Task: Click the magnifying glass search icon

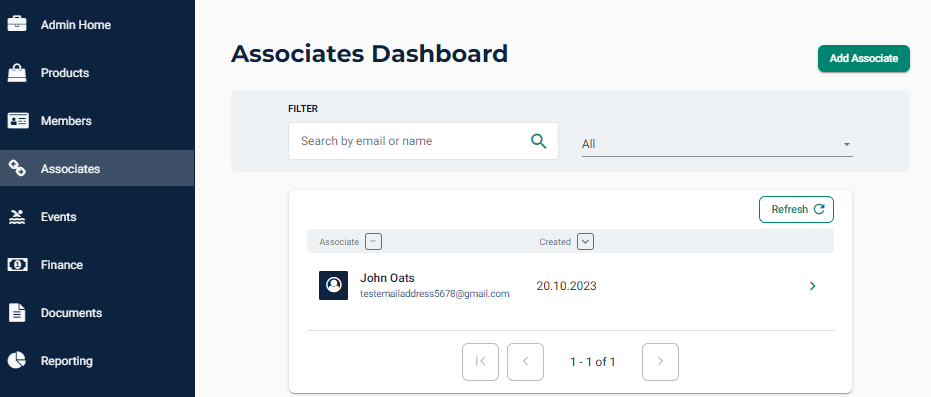Action: [539, 141]
